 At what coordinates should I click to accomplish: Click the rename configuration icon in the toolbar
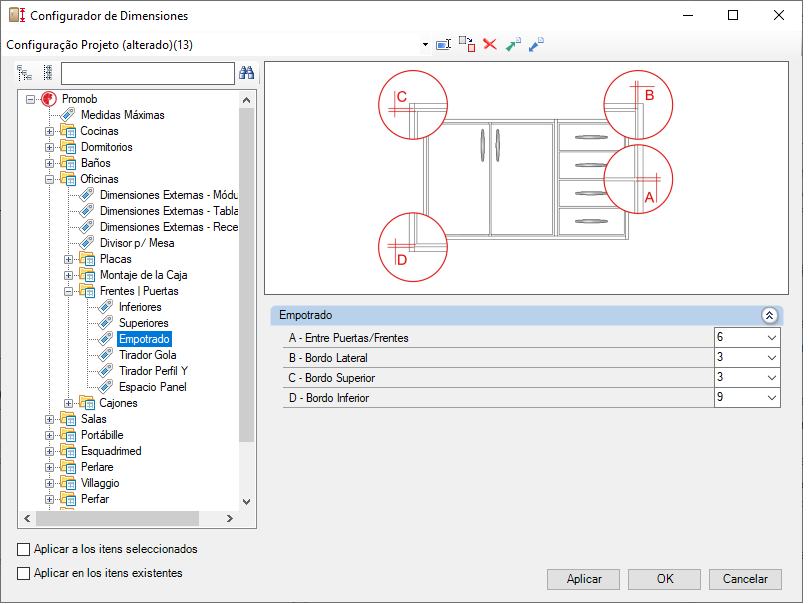pos(444,45)
